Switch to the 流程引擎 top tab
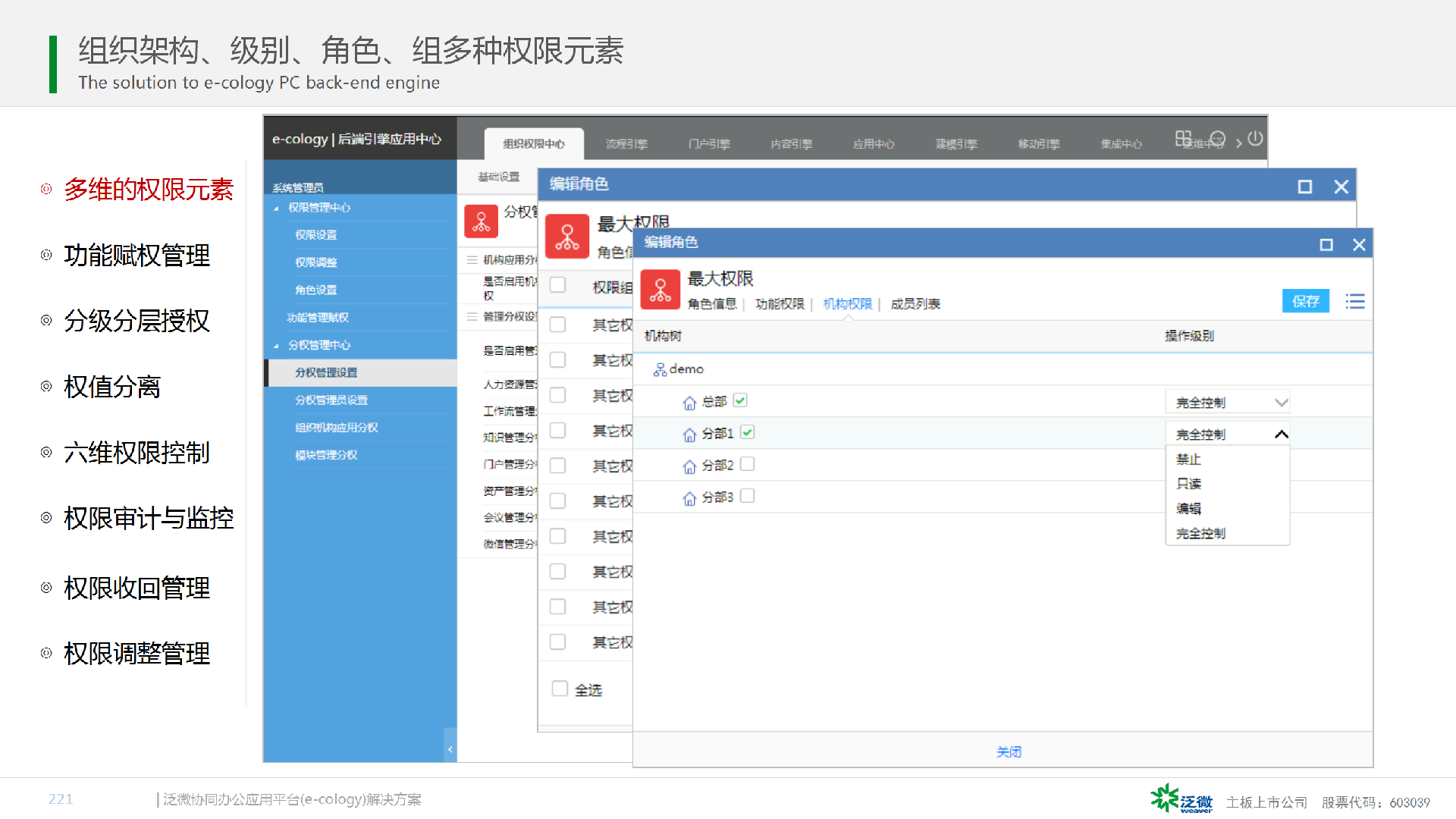Screen dimensions: 1456x819 tap(626, 144)
